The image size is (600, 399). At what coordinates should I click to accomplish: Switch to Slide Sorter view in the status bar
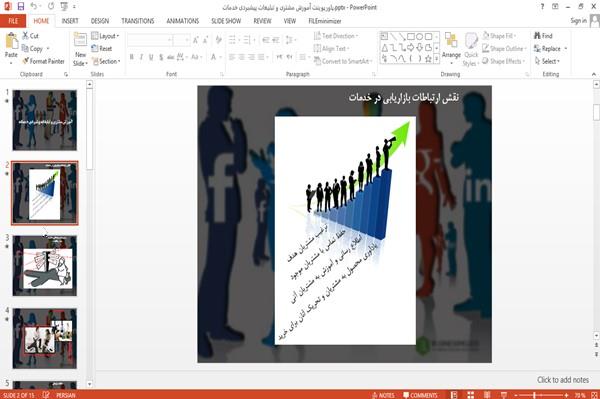(470, 395)
